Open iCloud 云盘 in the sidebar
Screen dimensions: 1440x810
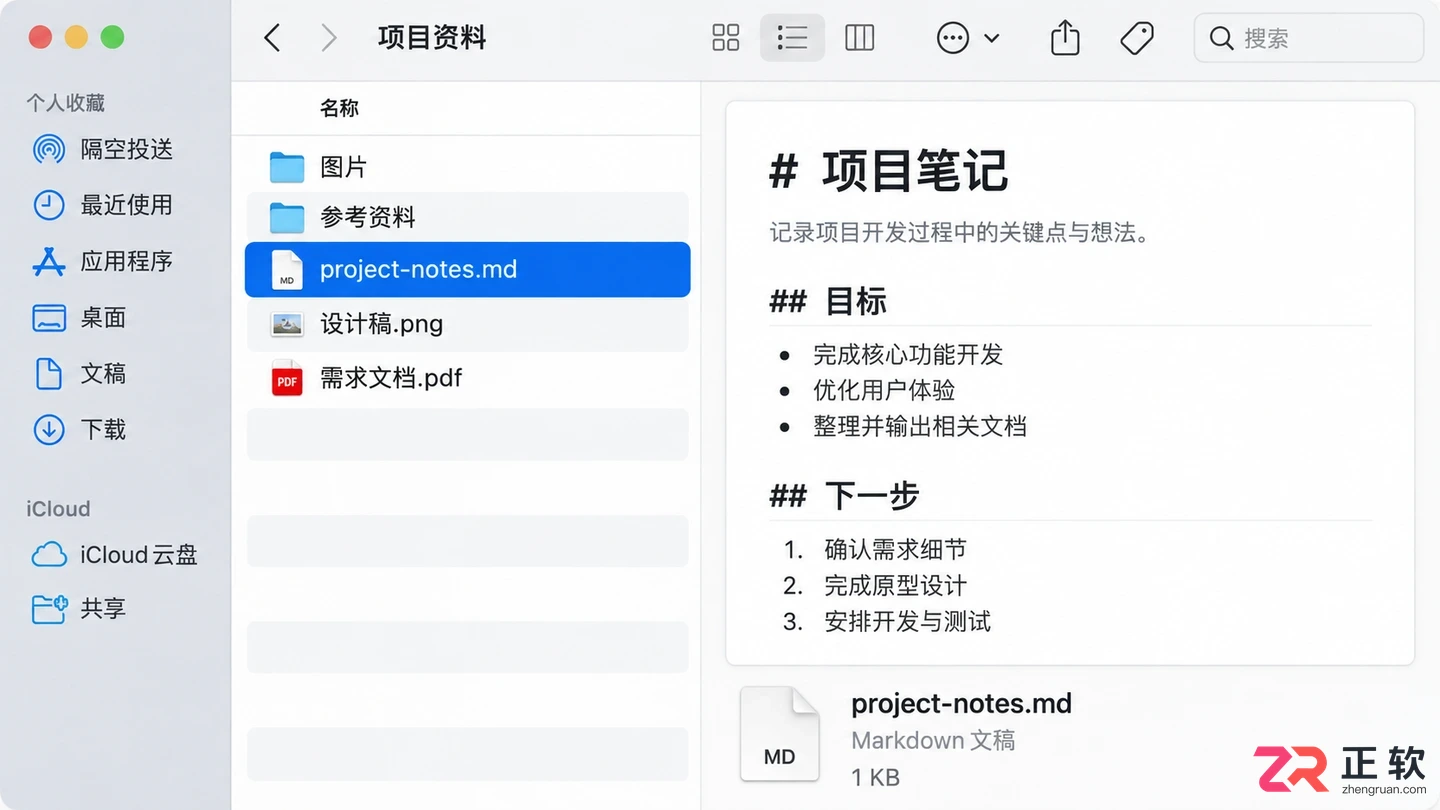pyautogui.click(x=115, y=554)
